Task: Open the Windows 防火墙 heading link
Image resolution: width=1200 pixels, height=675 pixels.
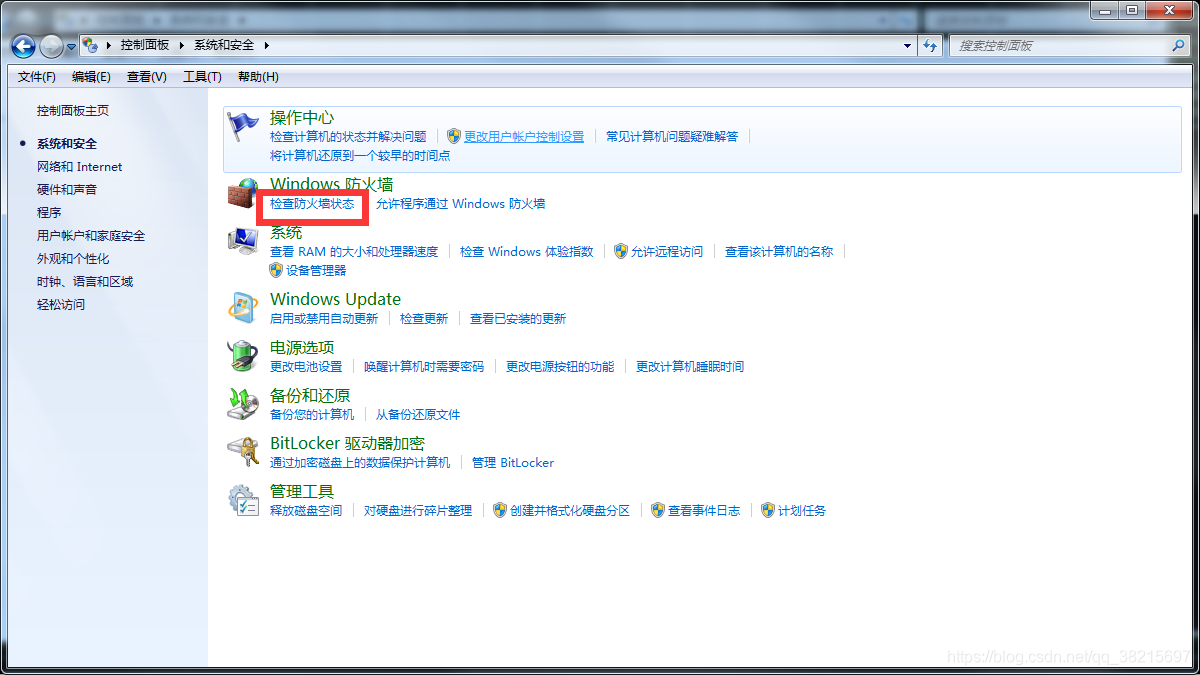Action: 332,185
